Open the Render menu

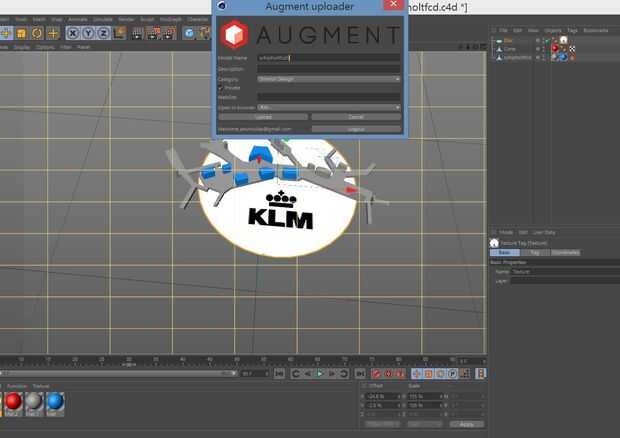[126, 19]
